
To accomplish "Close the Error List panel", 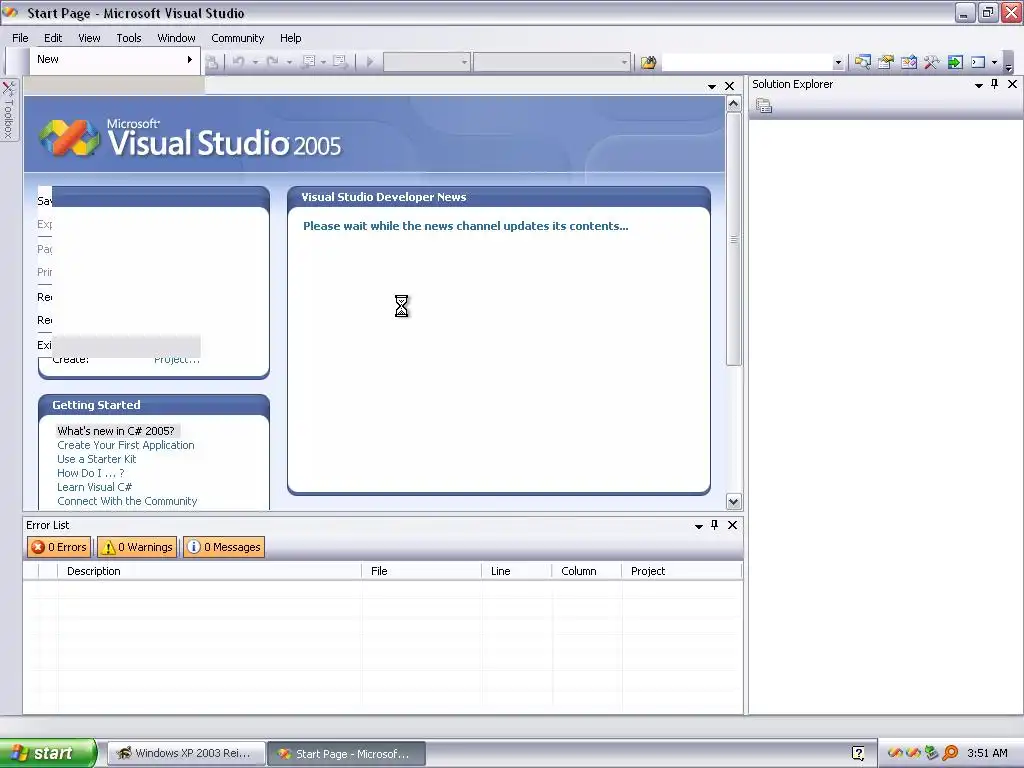I will [732, 525].
